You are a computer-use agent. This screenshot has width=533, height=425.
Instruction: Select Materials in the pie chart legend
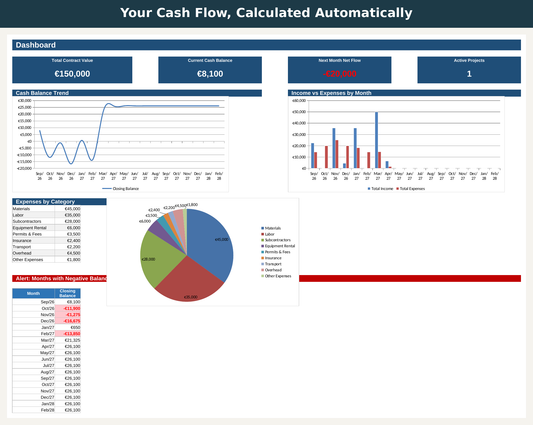pyautogui.click(x=271, y=228)
